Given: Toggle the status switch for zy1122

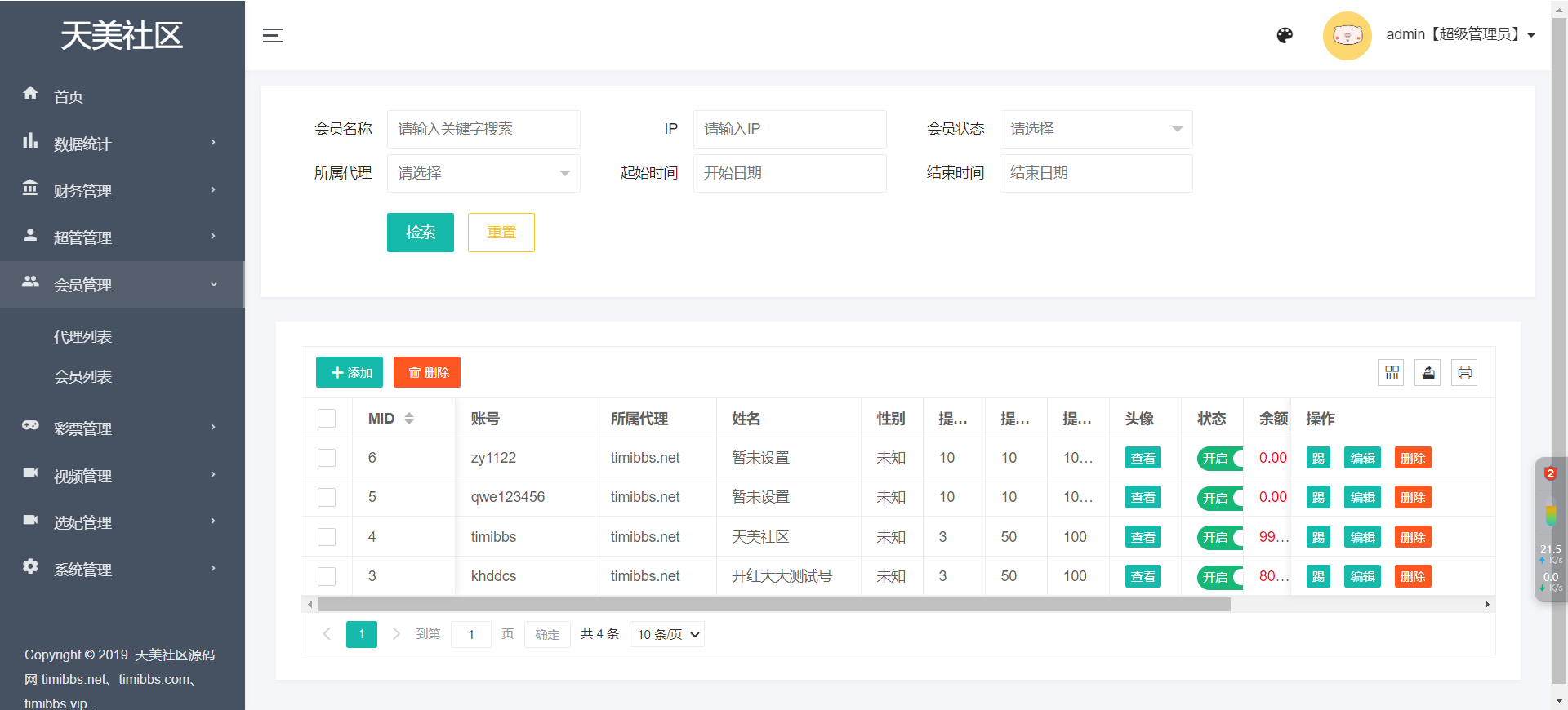Looking at the screenshot, I should 1220,459.
